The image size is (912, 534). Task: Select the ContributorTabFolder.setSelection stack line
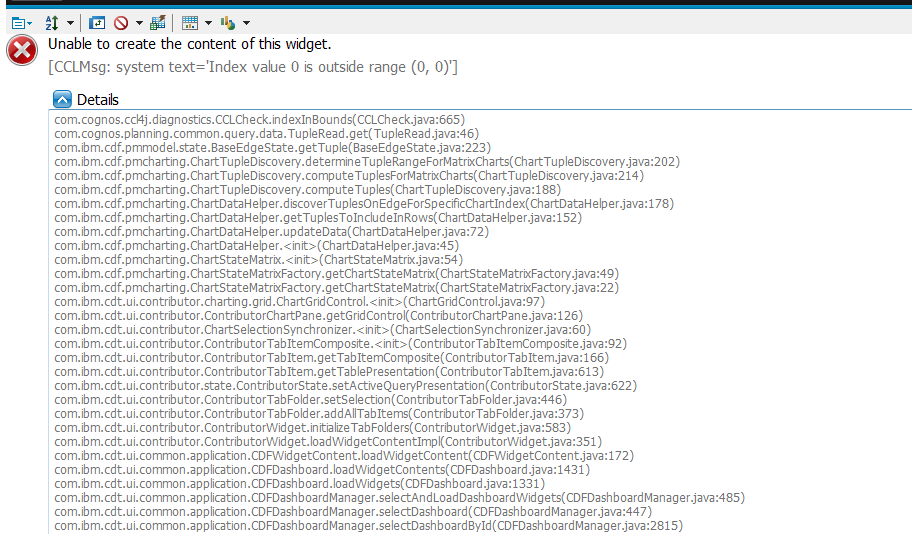311,400
